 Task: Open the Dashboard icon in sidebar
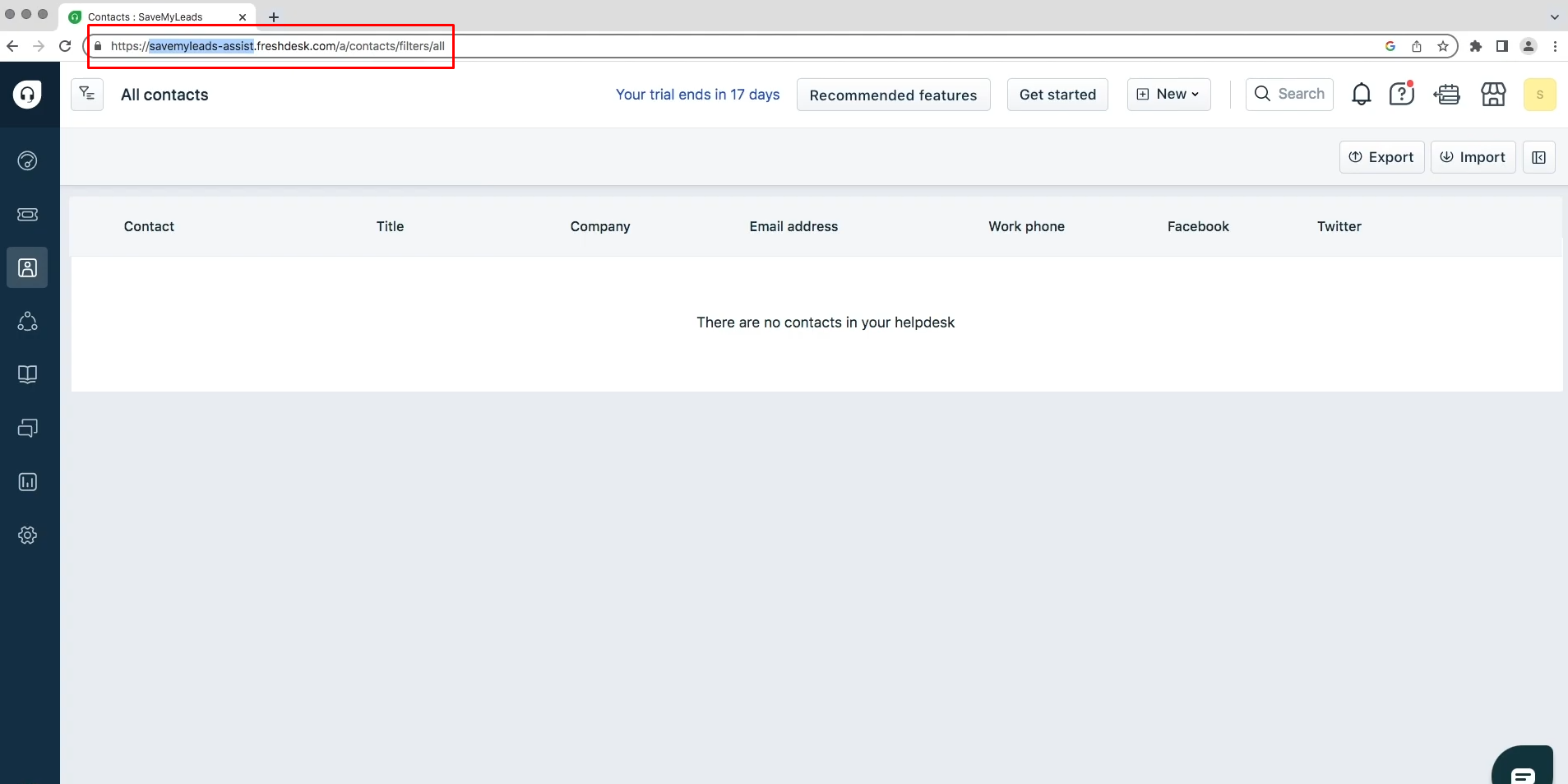tap(27, 160)
